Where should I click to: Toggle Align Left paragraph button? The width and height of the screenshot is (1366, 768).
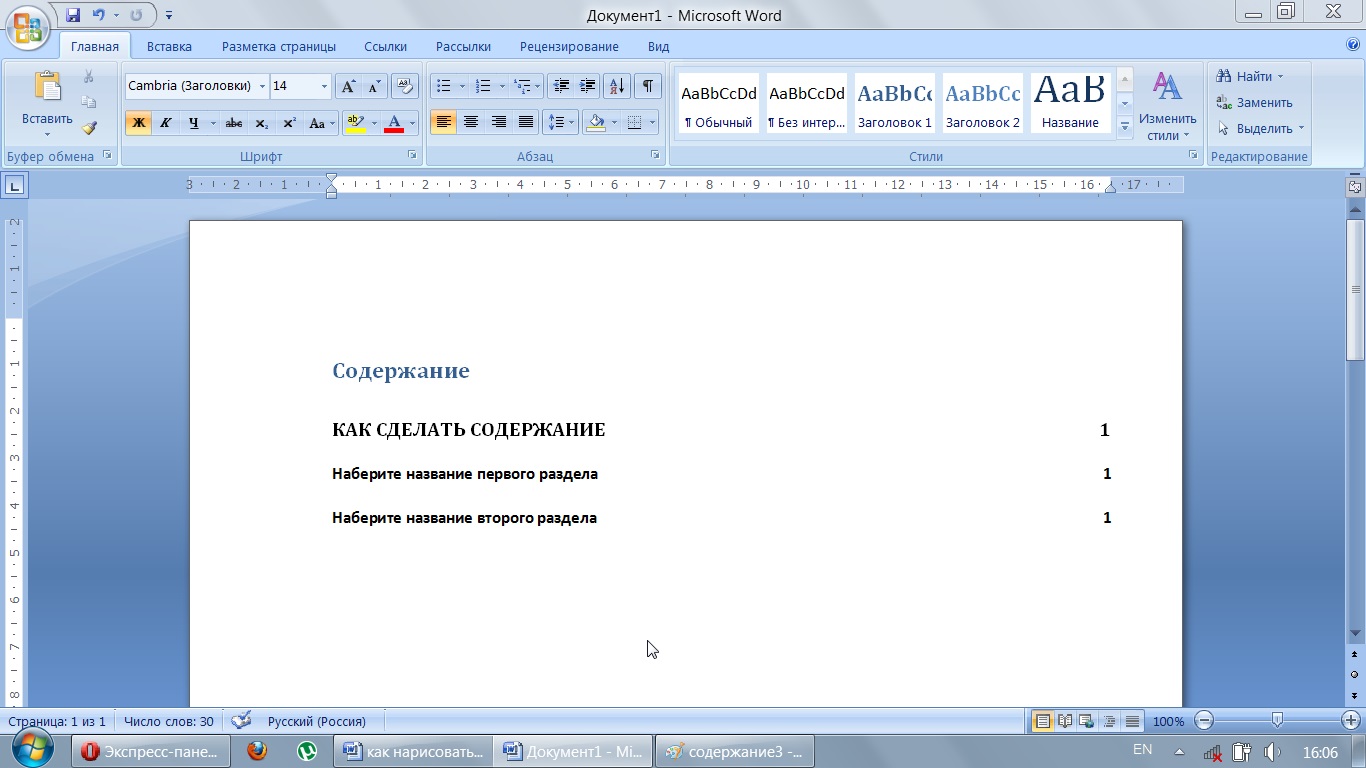(x=443, y=123)
